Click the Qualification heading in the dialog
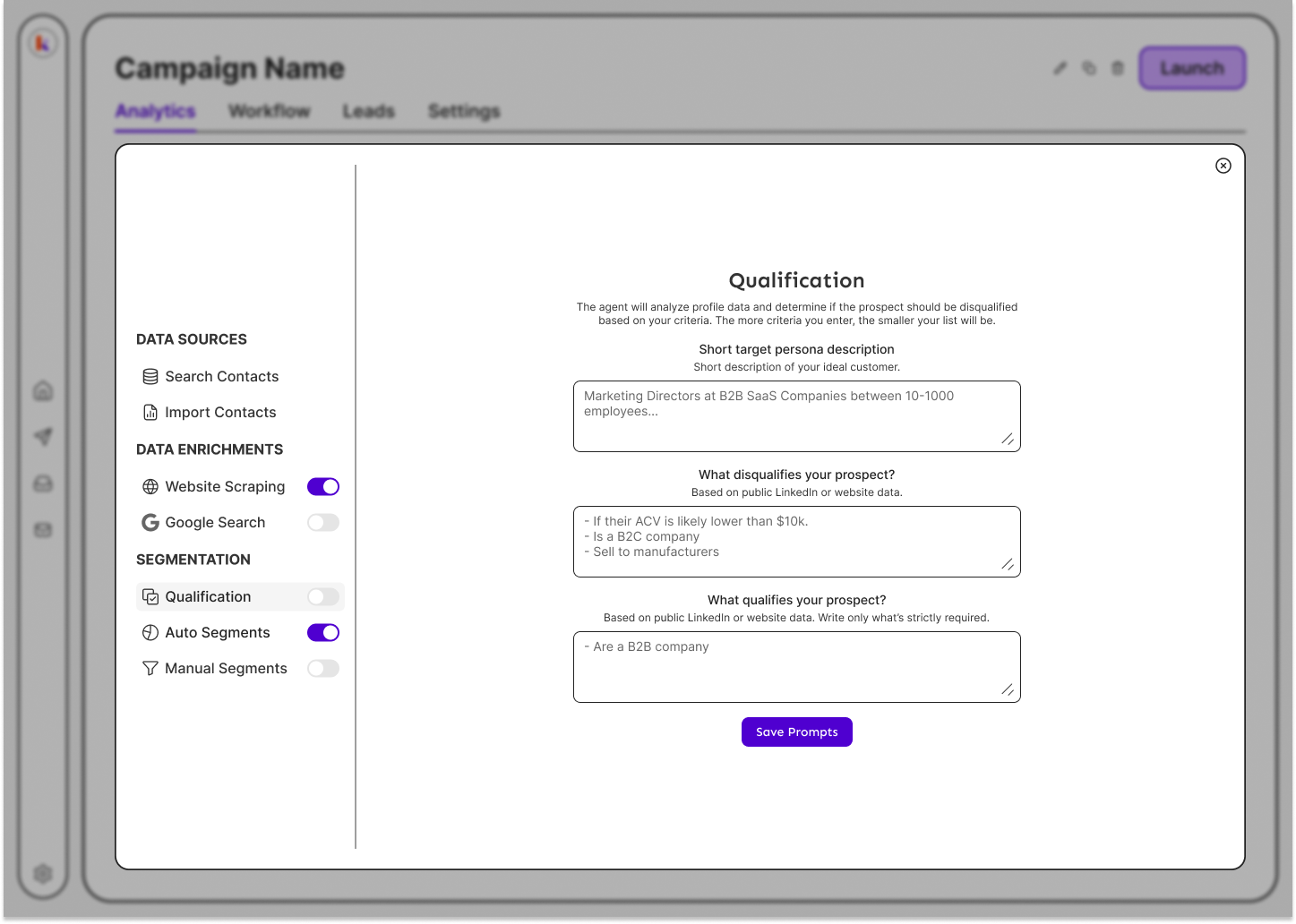 click(797, 281)
